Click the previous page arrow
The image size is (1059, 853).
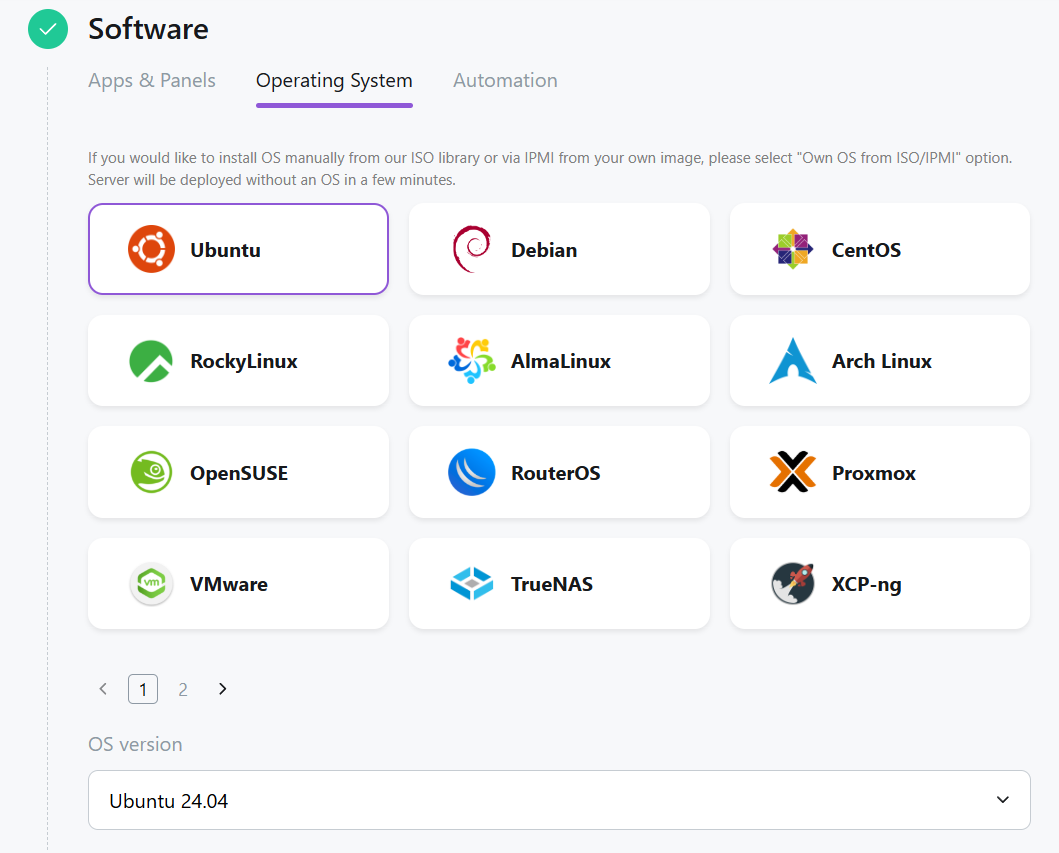pyautogui.click(x=103, y=689)
